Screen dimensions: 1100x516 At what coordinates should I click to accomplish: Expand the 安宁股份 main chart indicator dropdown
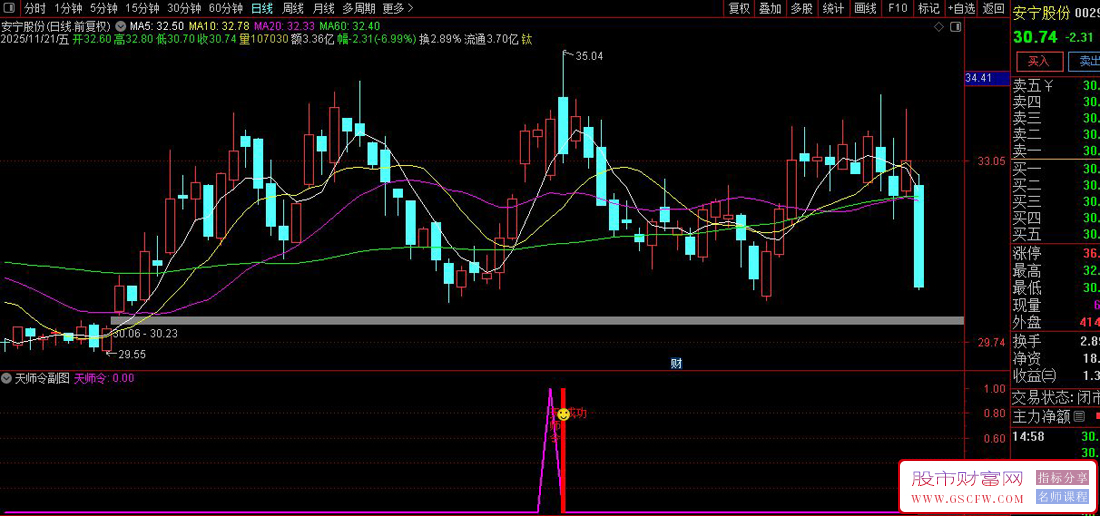tap(121, 26)
